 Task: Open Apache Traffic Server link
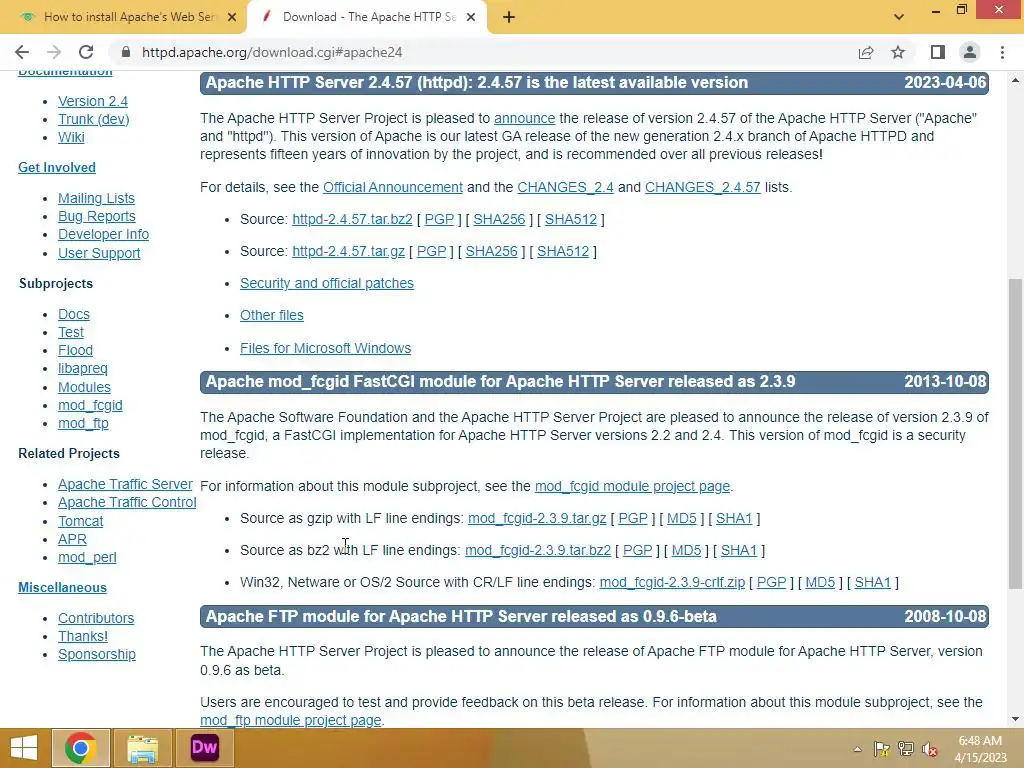[x=125, y=485]
